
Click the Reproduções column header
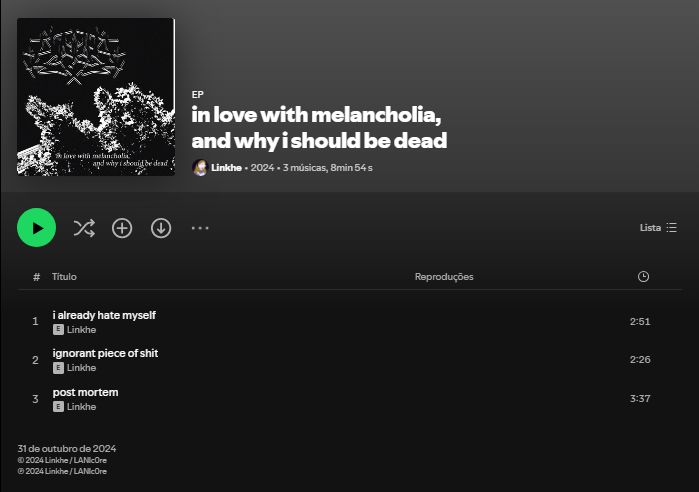click(444, 277)
